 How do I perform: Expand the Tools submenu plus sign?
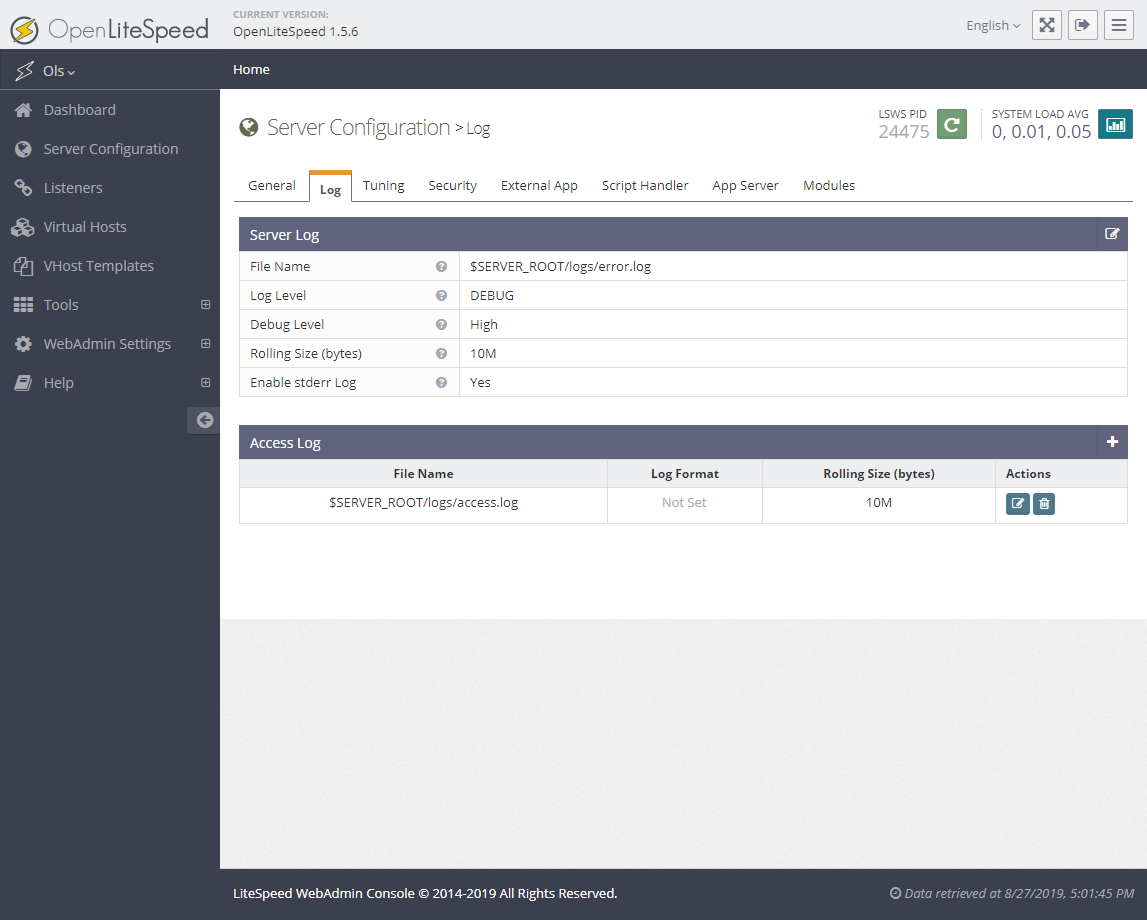click(x=206, y=305)
